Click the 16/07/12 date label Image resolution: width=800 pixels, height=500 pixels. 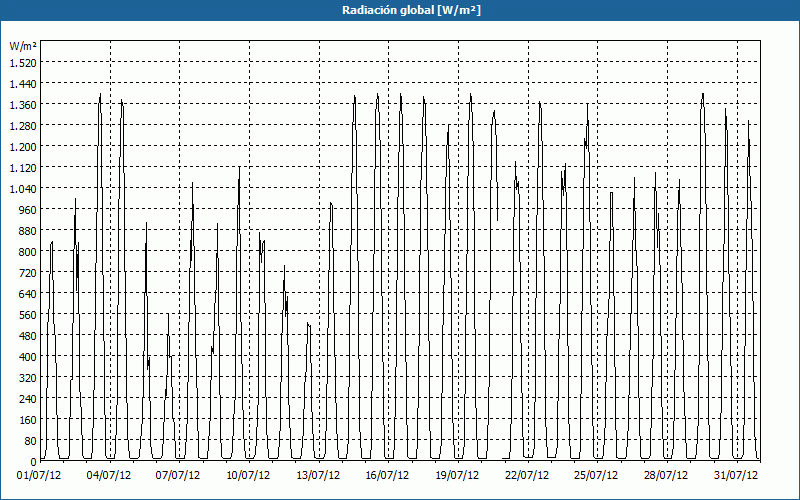[x=387, y=476]
